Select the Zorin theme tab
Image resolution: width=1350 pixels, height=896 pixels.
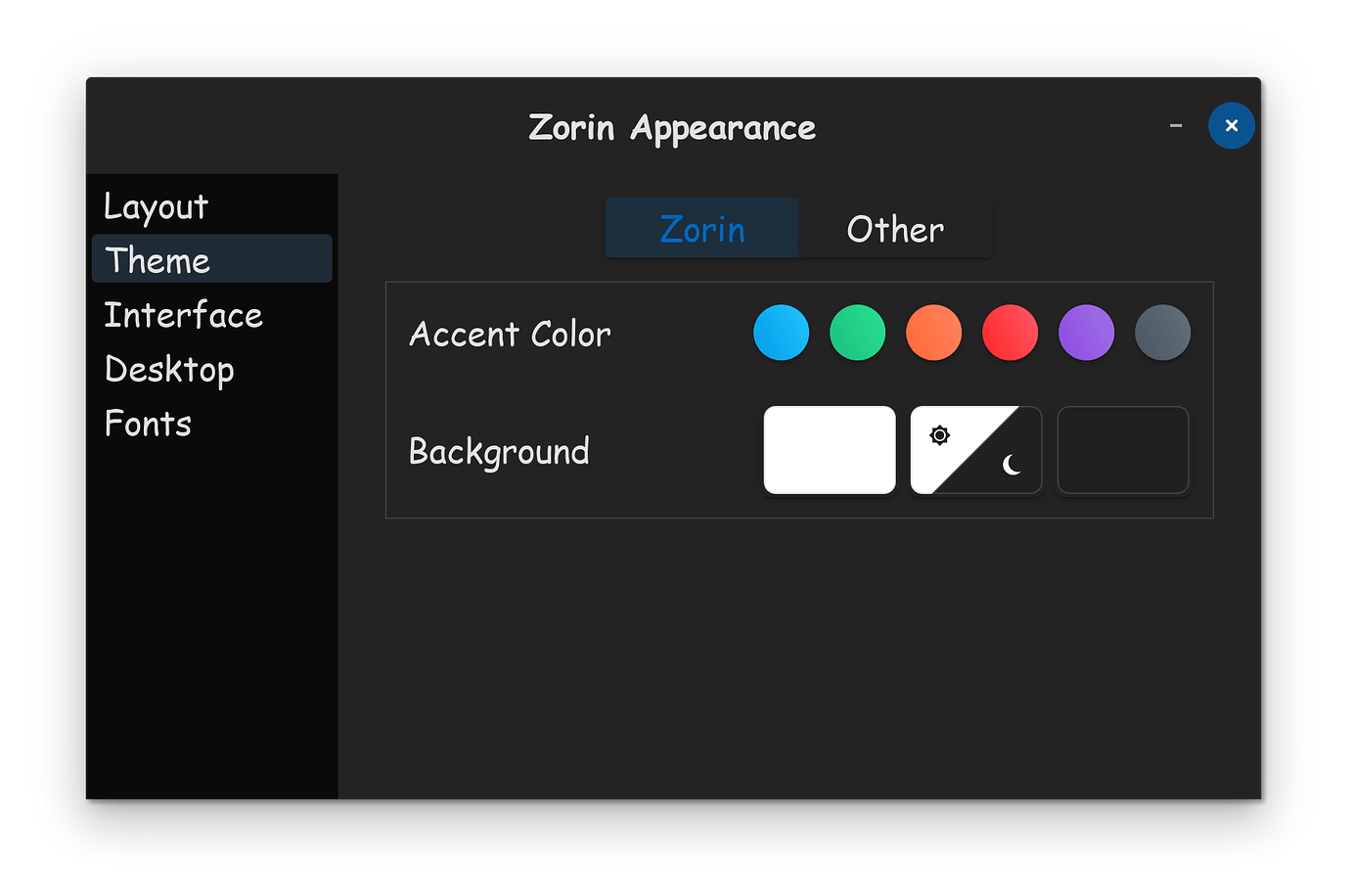(701, 229)
